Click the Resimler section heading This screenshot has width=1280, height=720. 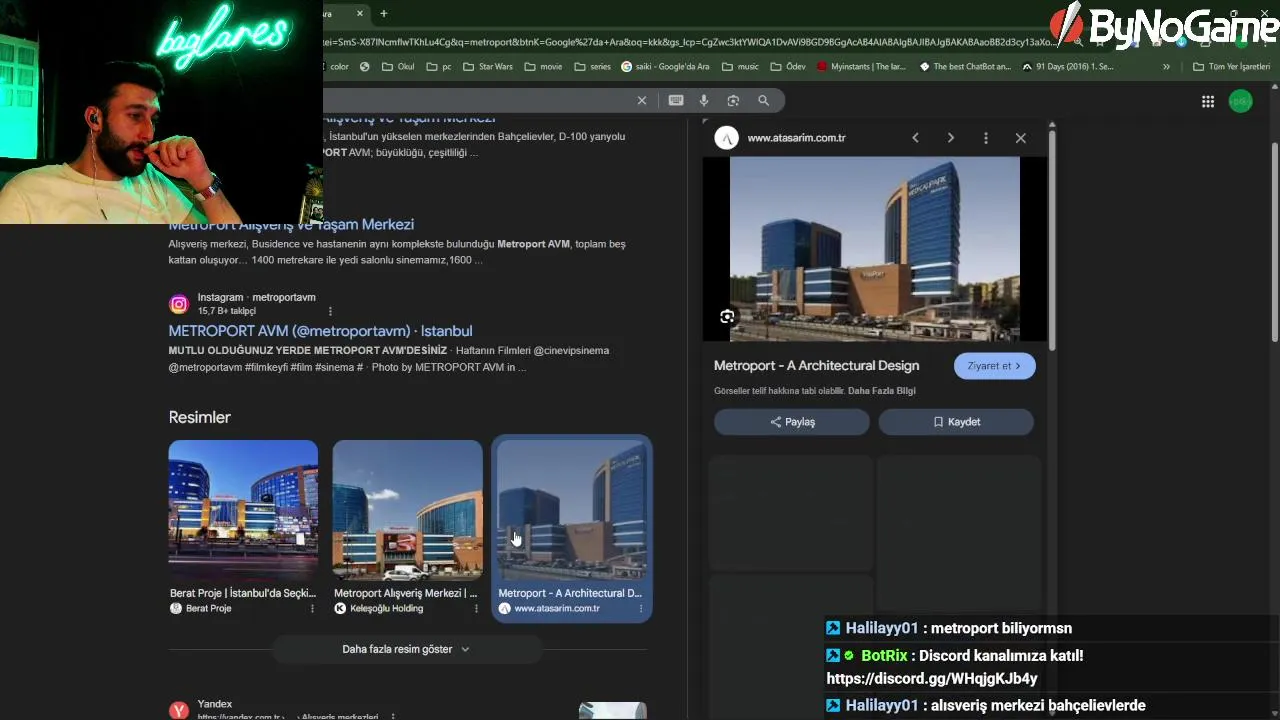point(200,417)
